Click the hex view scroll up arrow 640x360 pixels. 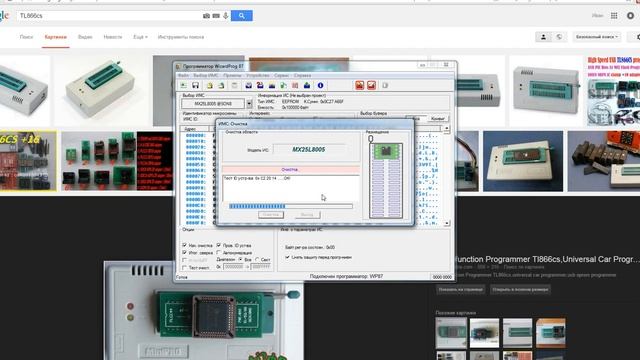coord(447,129)
